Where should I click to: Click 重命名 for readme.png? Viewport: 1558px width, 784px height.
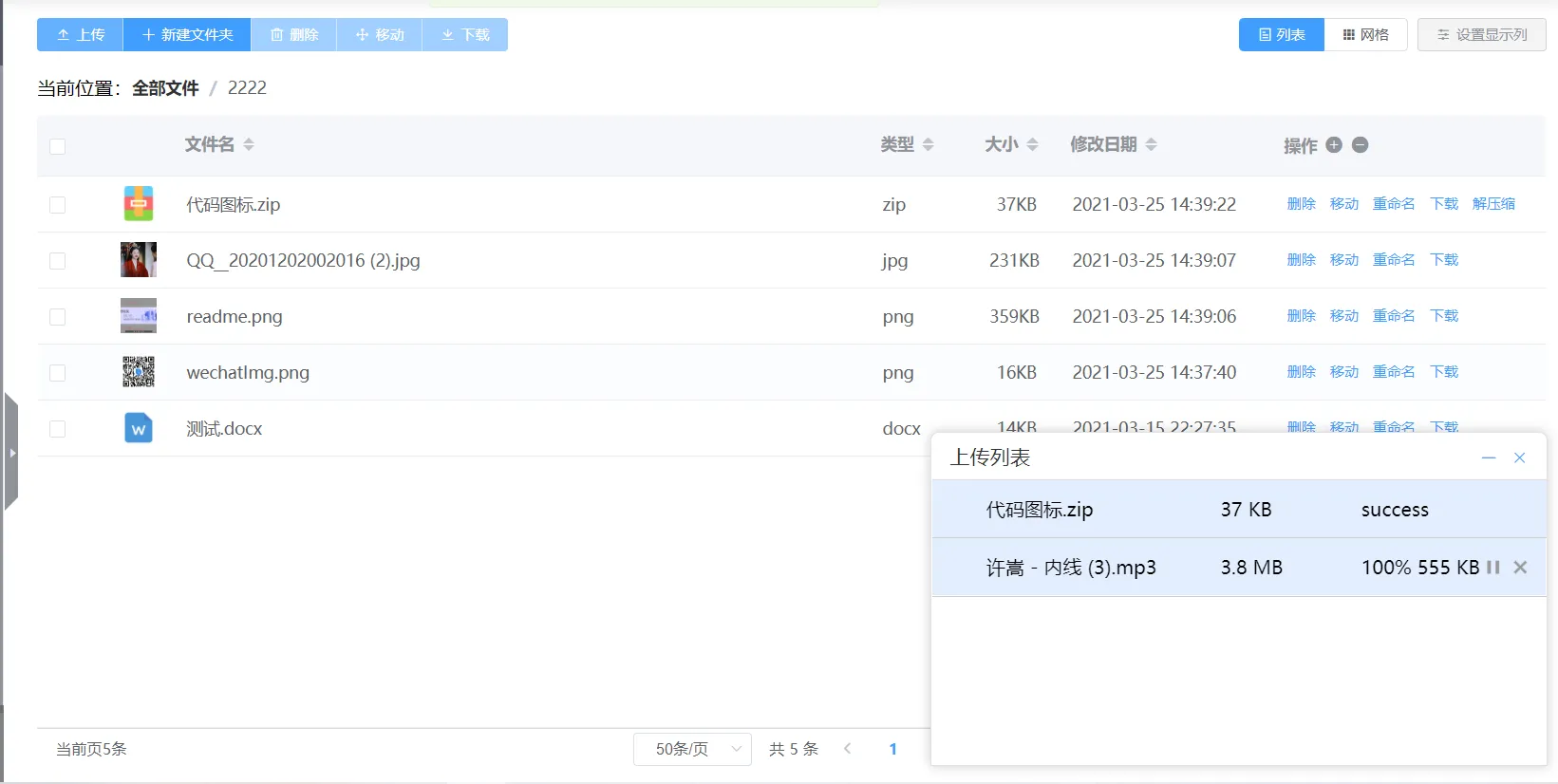point(1394,316)
